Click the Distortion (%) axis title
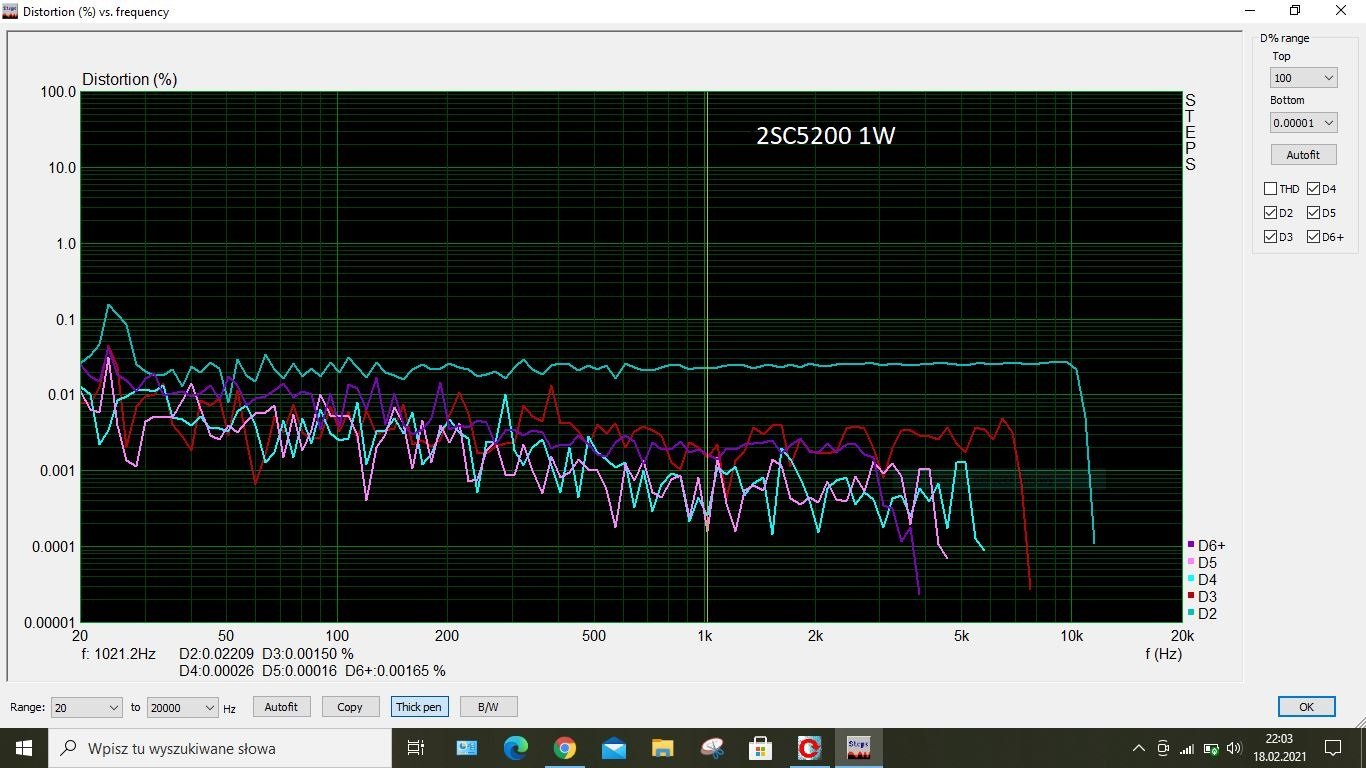The height and width of the screenshot is (768, 1366). tap(129, 79)
